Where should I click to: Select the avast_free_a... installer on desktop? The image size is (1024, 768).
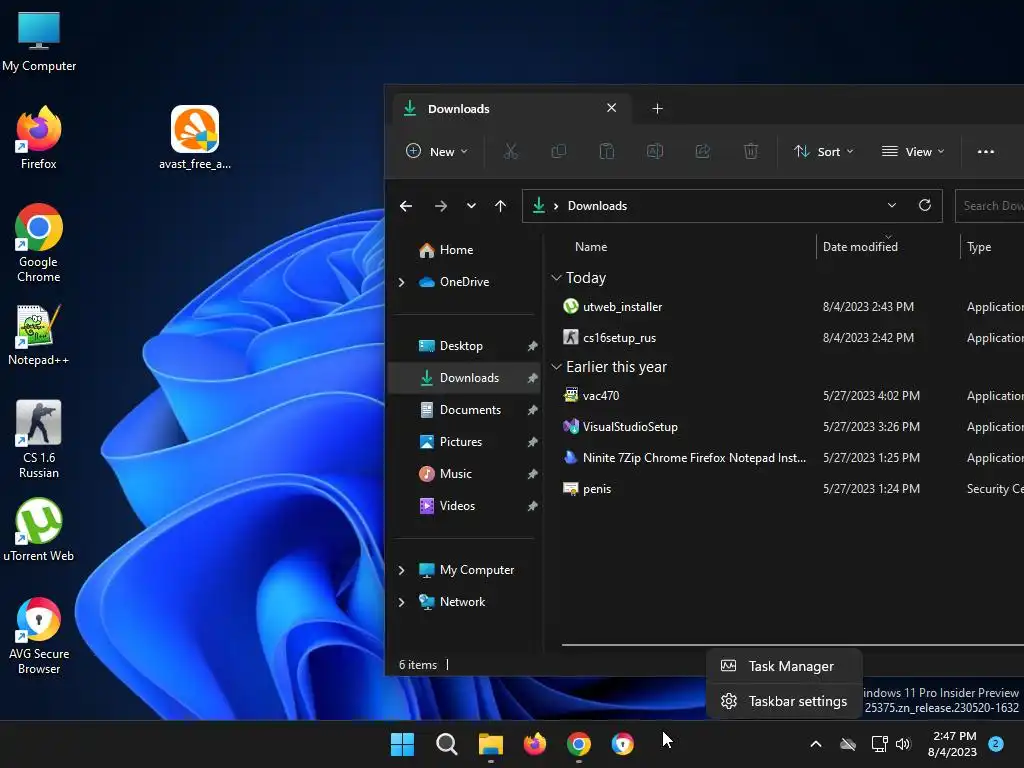click(195, 138)
